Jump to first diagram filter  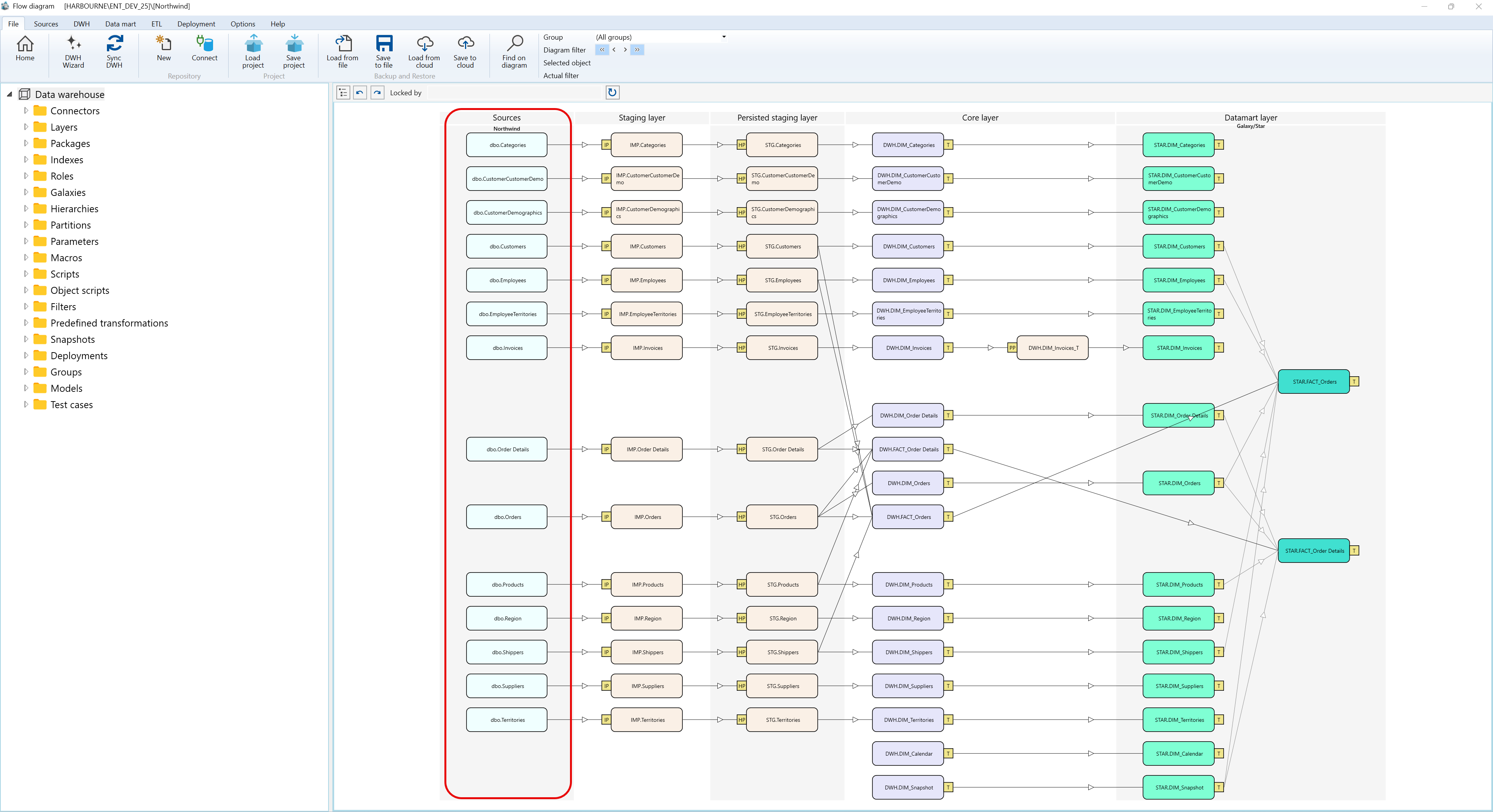[x=602, y=50]
